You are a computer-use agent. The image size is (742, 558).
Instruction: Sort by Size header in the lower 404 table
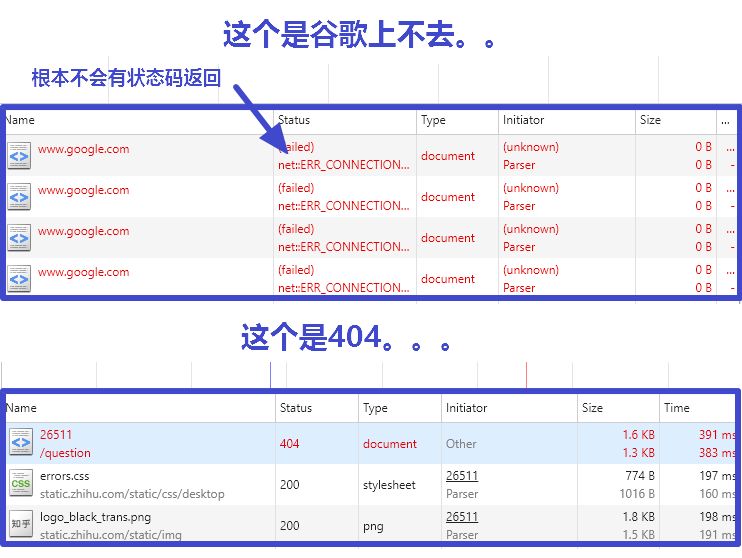[x=592, y=408]
